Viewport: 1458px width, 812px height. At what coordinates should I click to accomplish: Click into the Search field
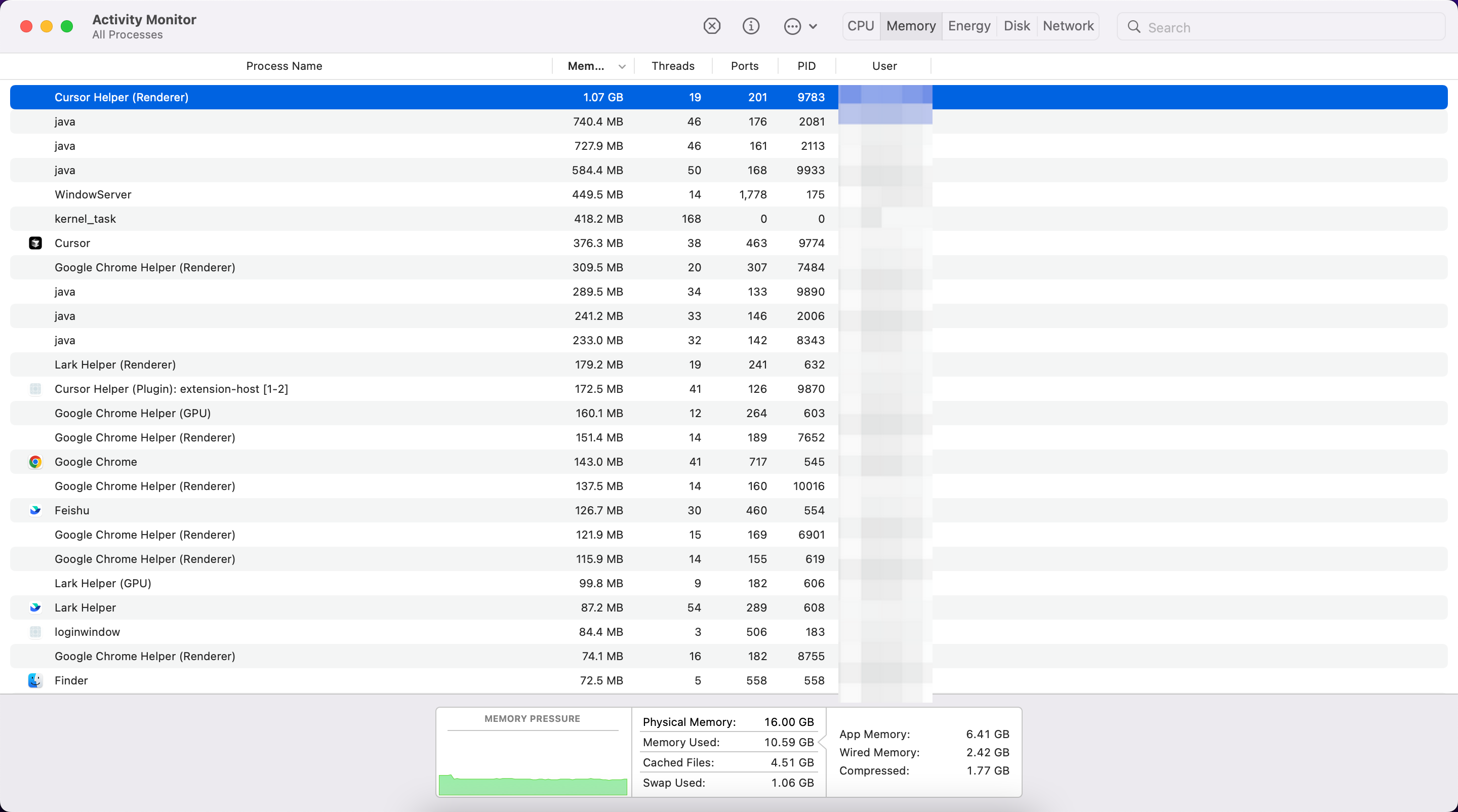[1281, 27]
